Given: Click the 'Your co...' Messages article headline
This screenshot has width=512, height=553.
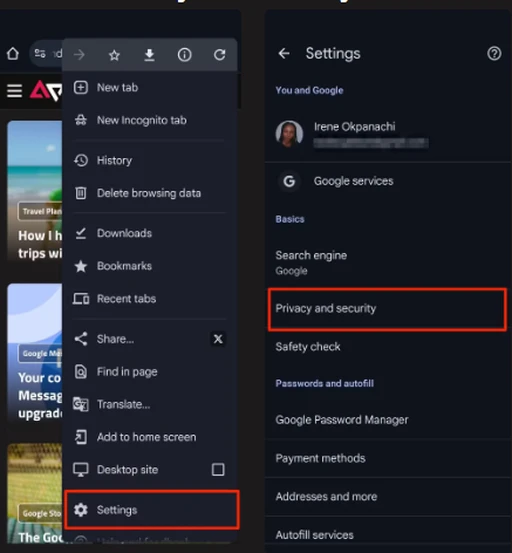Looking at the screenshot, I should (40, 395).
